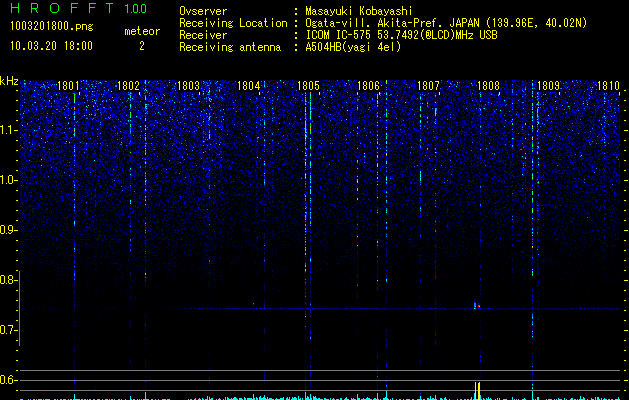This screenshot has height=400, width=629.
Task: Click the yellow signal peak at bottom near 1808
Action: (x=477, y=390)
